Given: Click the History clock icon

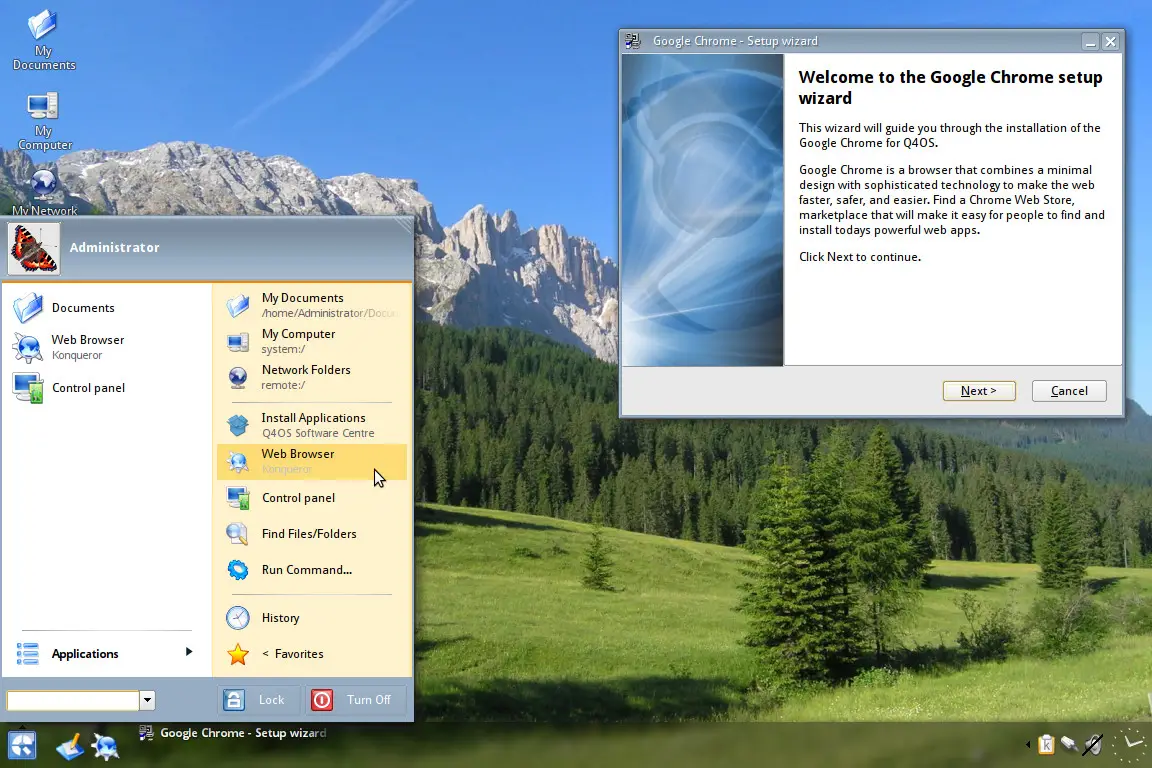Looking at the screenshot, I should tap(238, 618).
